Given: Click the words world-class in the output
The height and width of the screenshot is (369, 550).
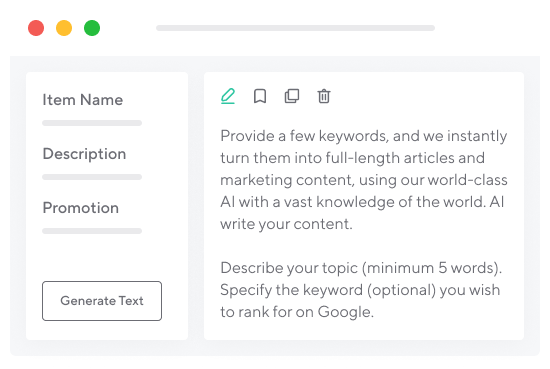Looking at the screenshot, I should tap(468, 180).
